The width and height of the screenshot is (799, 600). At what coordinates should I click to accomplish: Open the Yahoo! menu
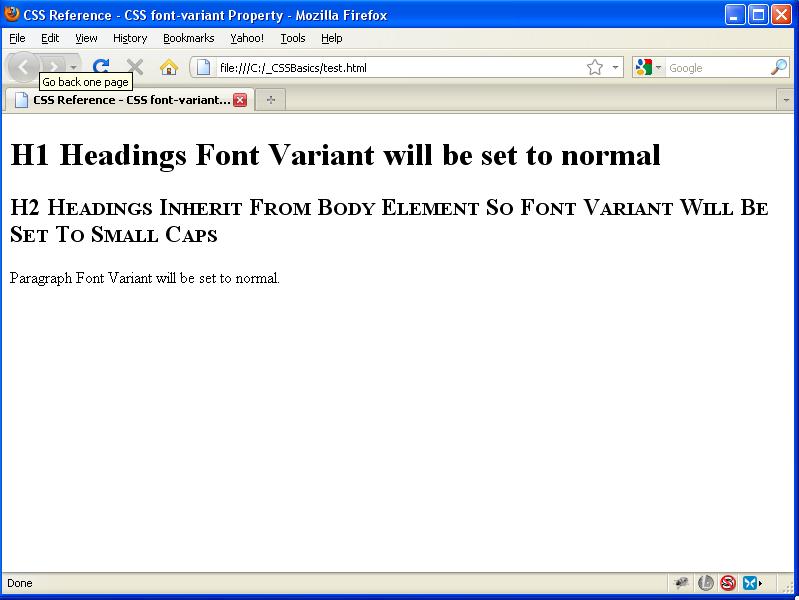(x=247, y=38)
